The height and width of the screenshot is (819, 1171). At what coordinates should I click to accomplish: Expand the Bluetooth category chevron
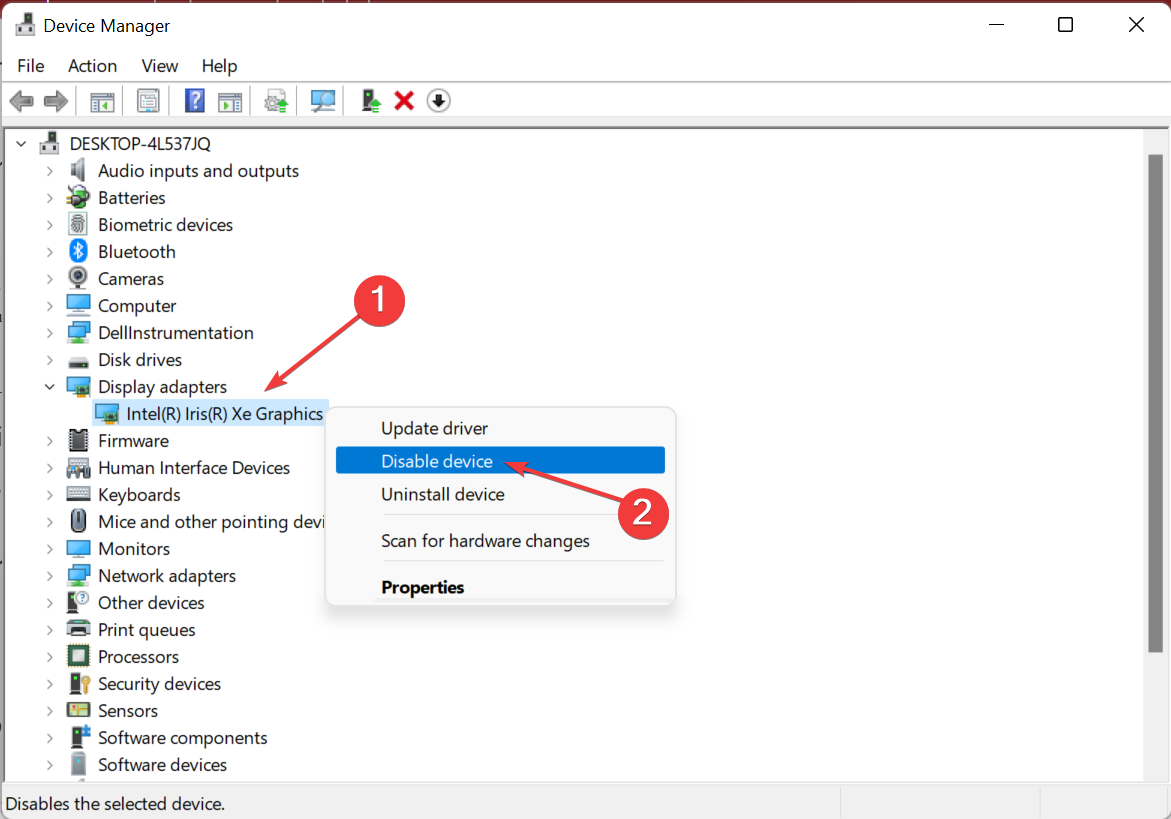coord(49,252)
